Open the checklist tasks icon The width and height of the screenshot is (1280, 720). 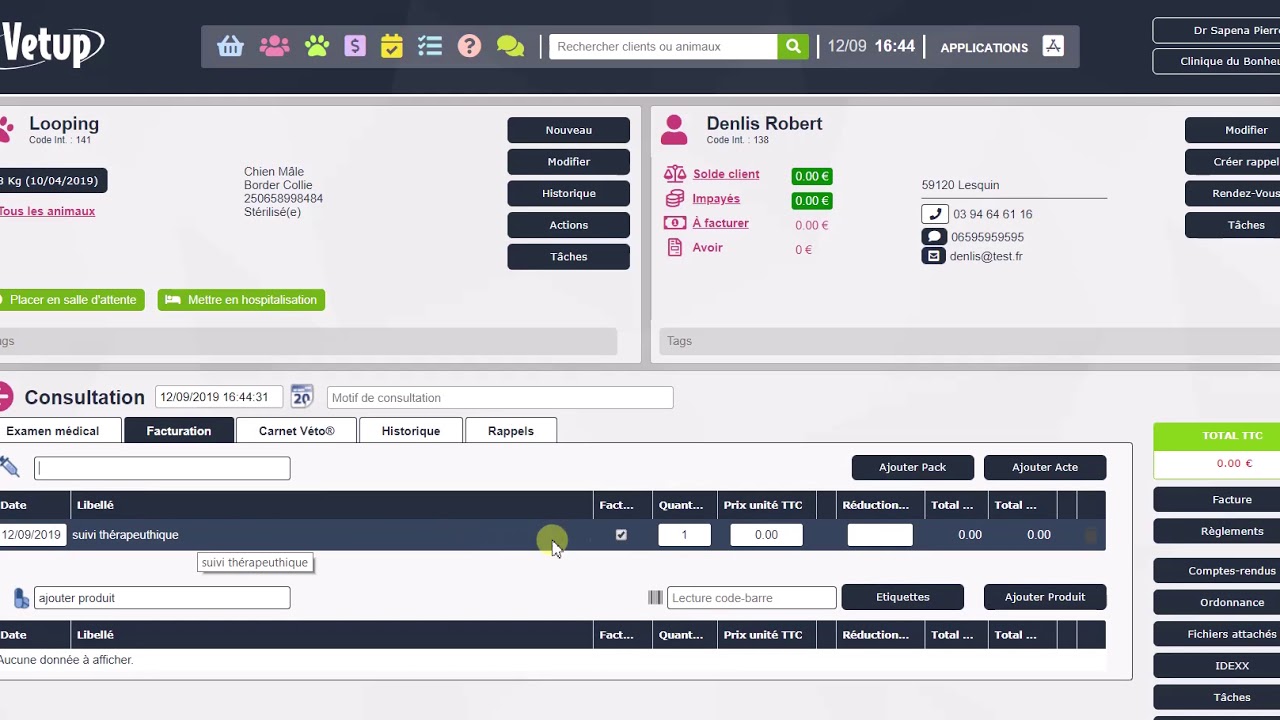pyautogui.click(x=430, y=47)
